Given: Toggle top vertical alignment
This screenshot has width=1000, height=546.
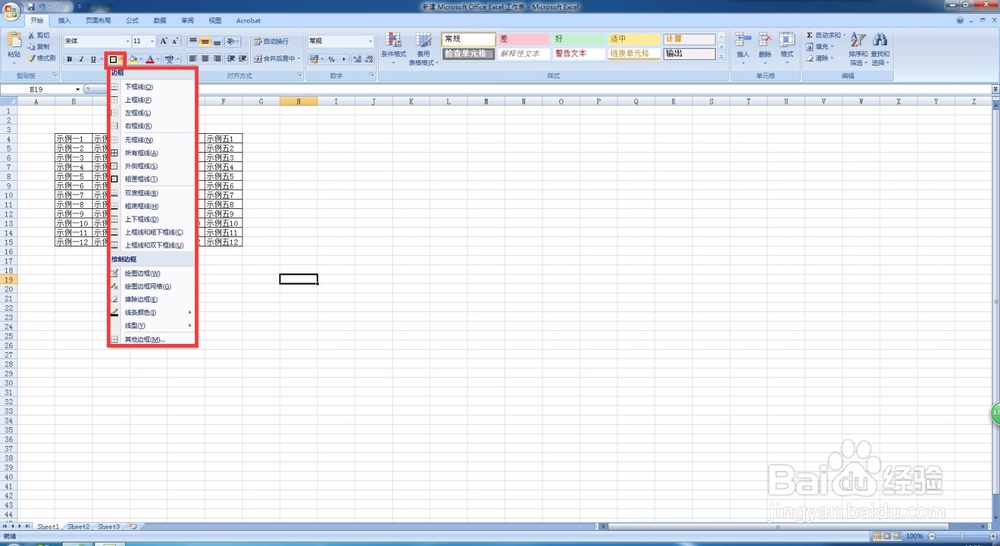Looking at the screenshot, I should pos(193,41).
